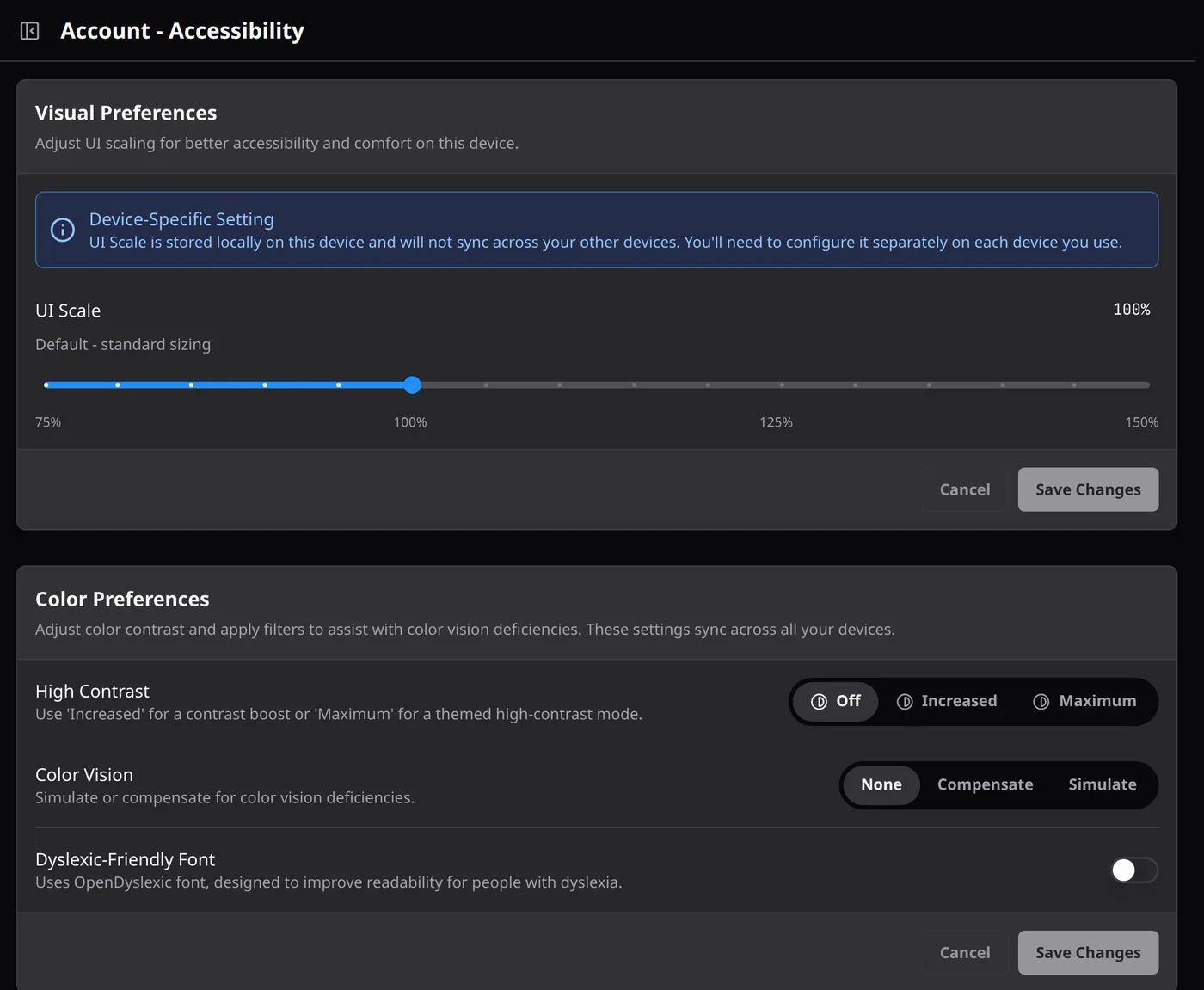This screenshot has width=1204, height=990.
Task: Click the Color Preferences heading
Action: point(122,599)
